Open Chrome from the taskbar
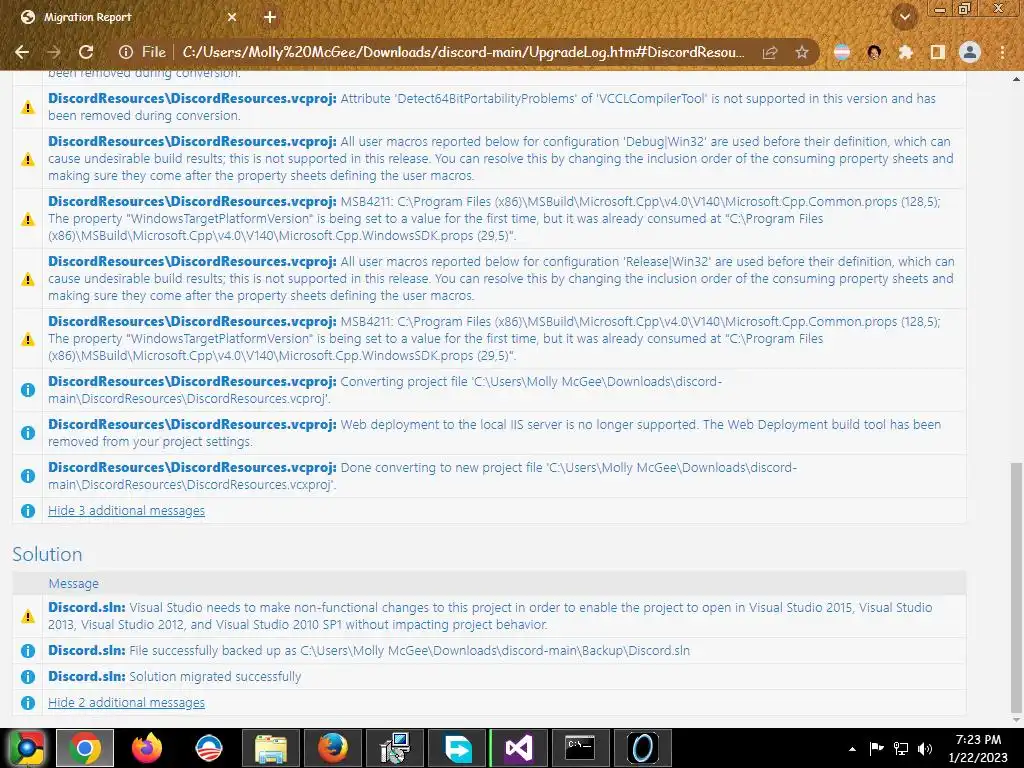 point(85,748)
